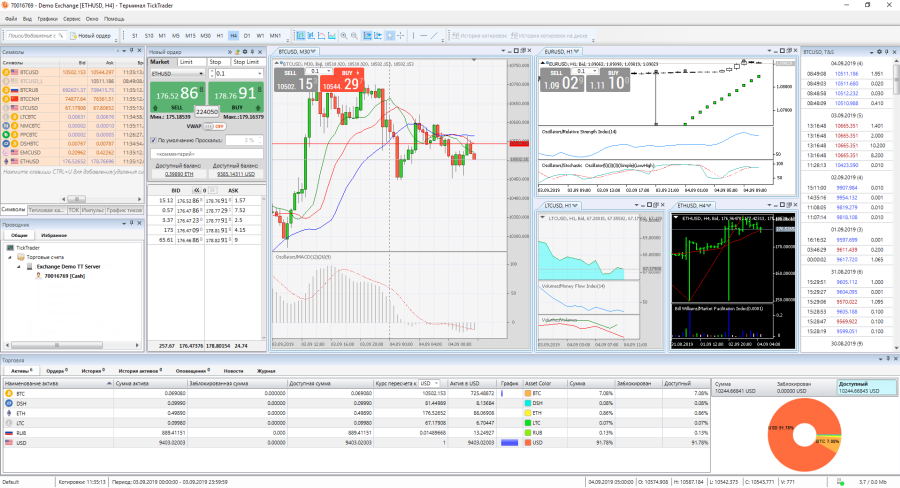
Task: Select the D1 timeframe
Action: click(247, 36)
